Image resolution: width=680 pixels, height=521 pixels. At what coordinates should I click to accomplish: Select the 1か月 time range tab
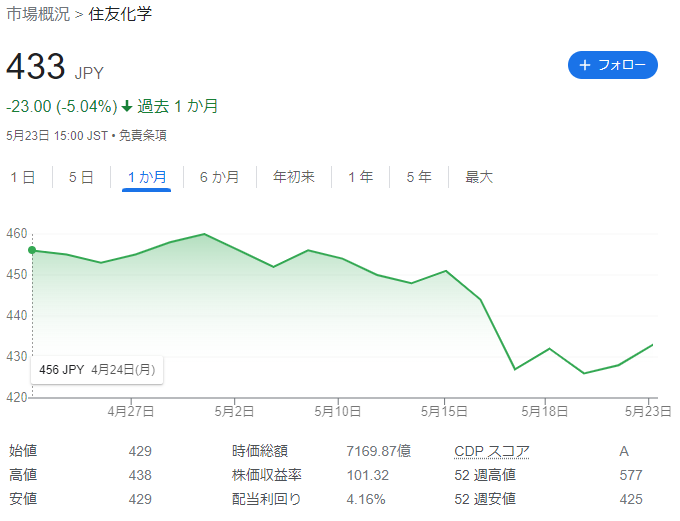click(x=147, y=177)
